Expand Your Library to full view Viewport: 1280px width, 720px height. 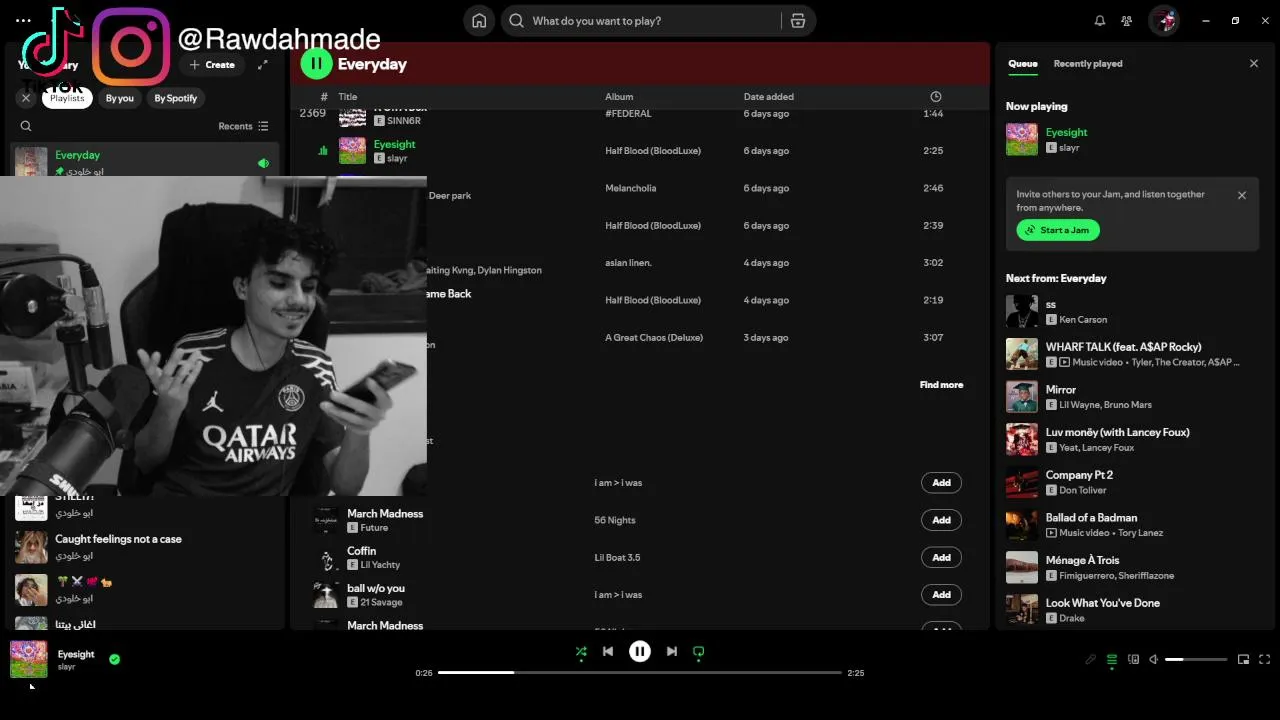tap(263, 65)
